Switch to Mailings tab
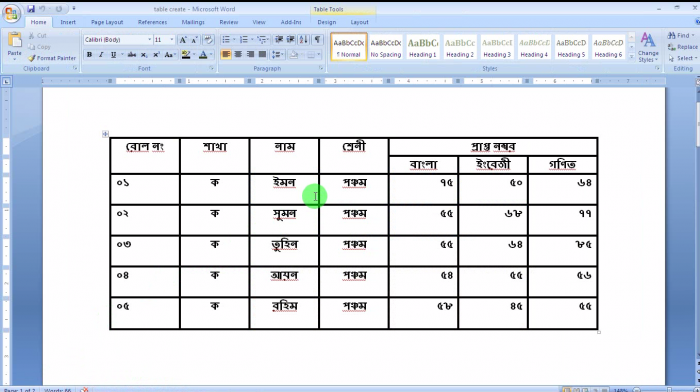Viewport: 700px width, 392px height. point(193,22)
